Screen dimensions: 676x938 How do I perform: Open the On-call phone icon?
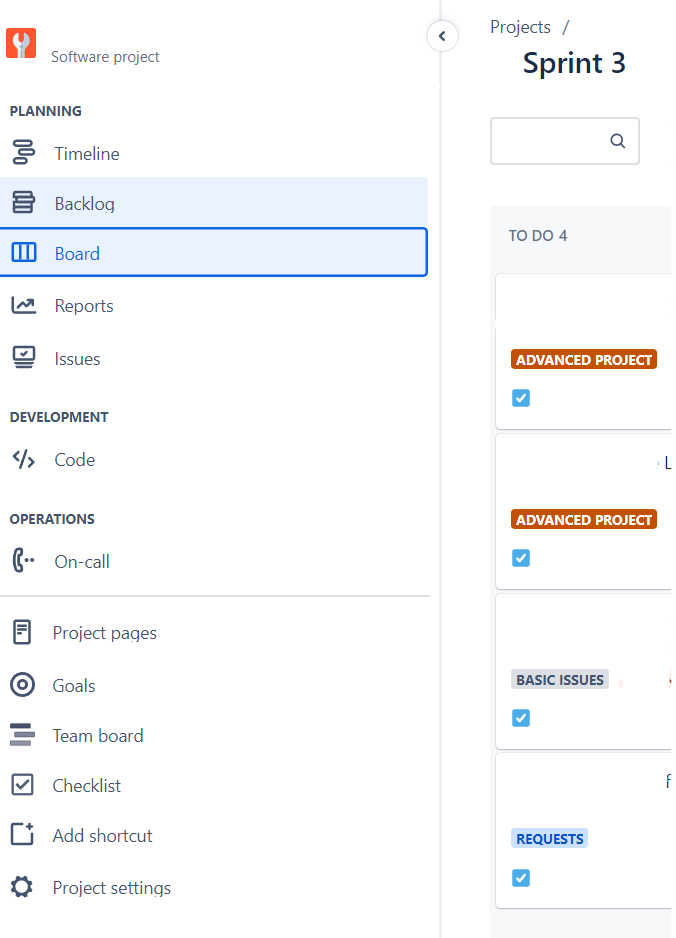pos(24,560)
